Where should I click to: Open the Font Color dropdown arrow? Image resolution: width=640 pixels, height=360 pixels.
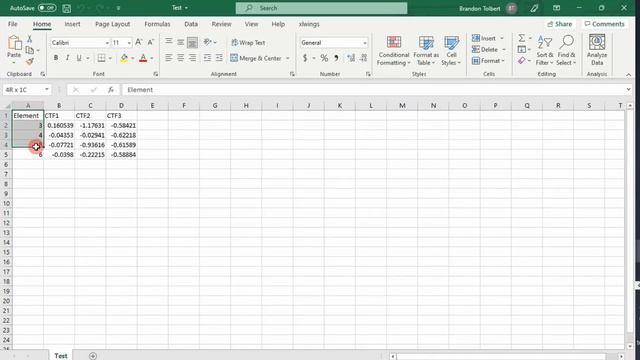pos(152,58)
